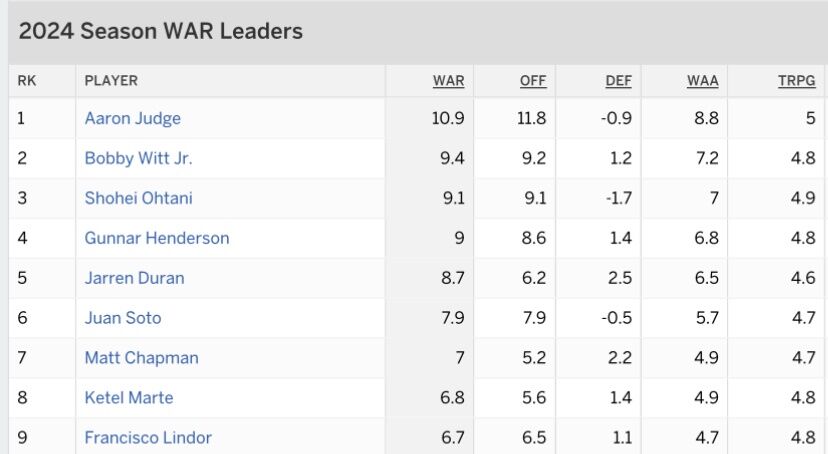The width and height of the screenshot is (828, 454).
Task: Click Shohei Ohtani's name
Action: pyautogui.click(x=138, y=198)
